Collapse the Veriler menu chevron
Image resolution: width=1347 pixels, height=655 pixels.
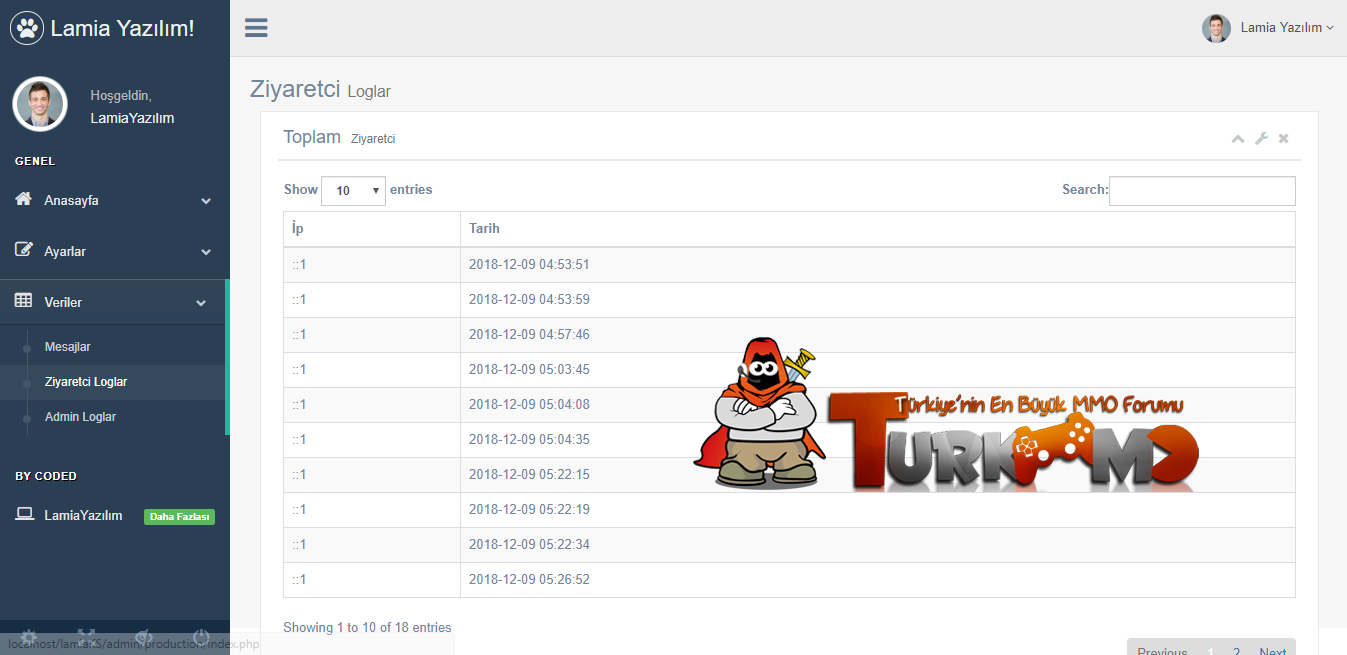[x=201, y=303]
